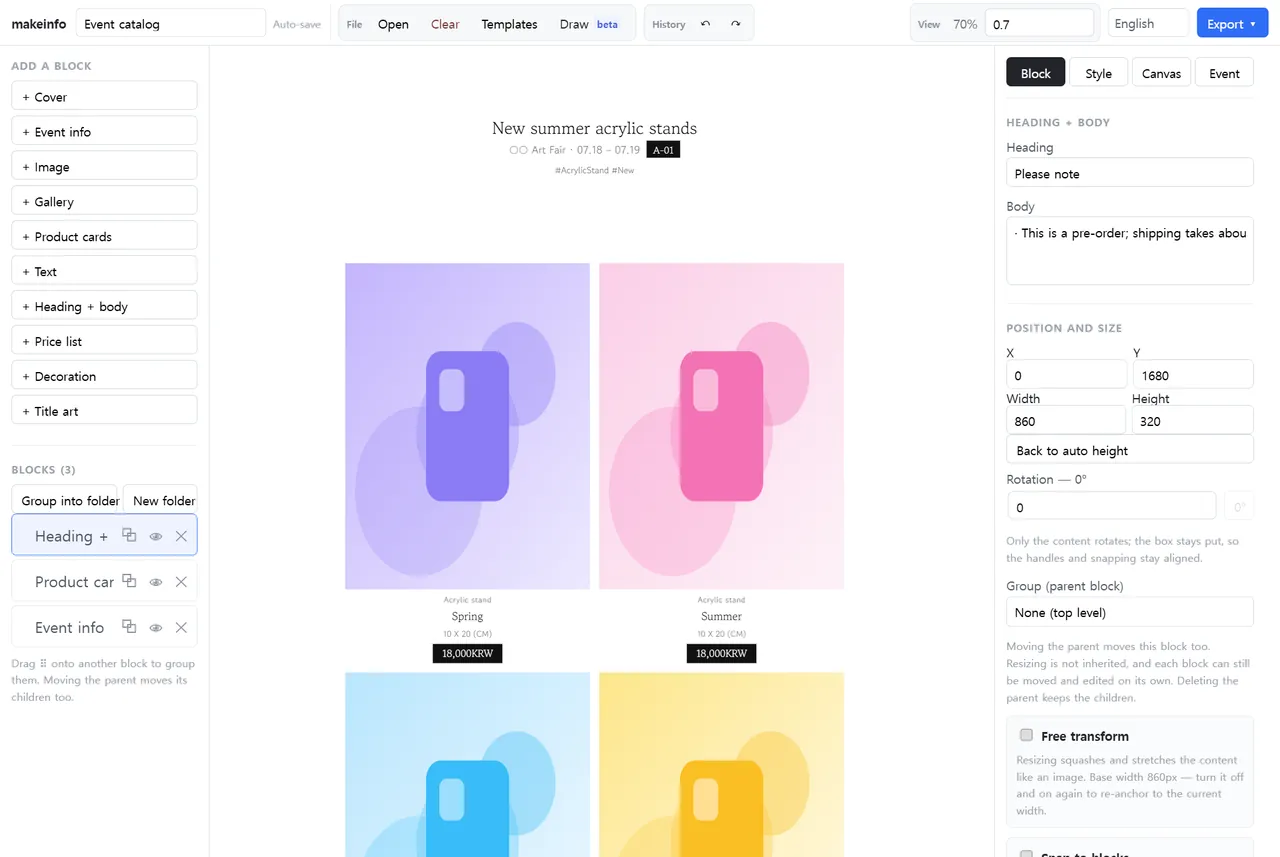Add an Image block
Viewport: 1280px width, 857px height.
[104, 167]
